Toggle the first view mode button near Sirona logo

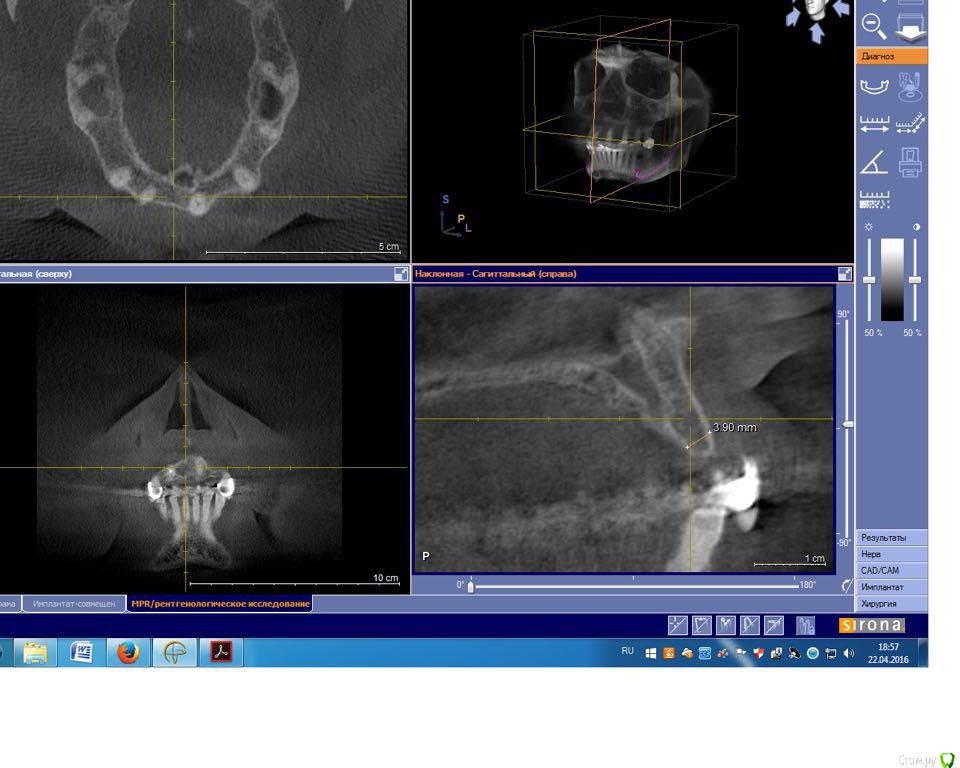(x=677, y=625)
